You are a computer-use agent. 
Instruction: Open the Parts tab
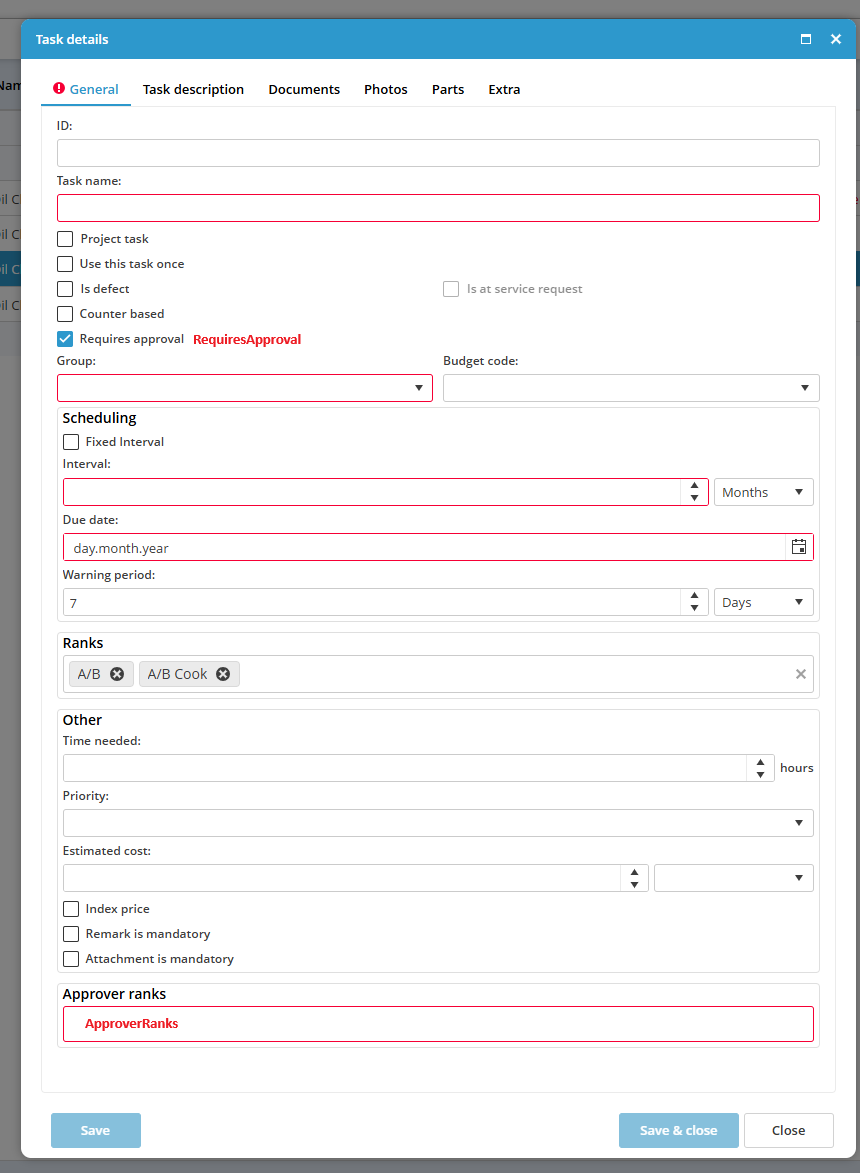pyautogui.click(x=448, y=89)
